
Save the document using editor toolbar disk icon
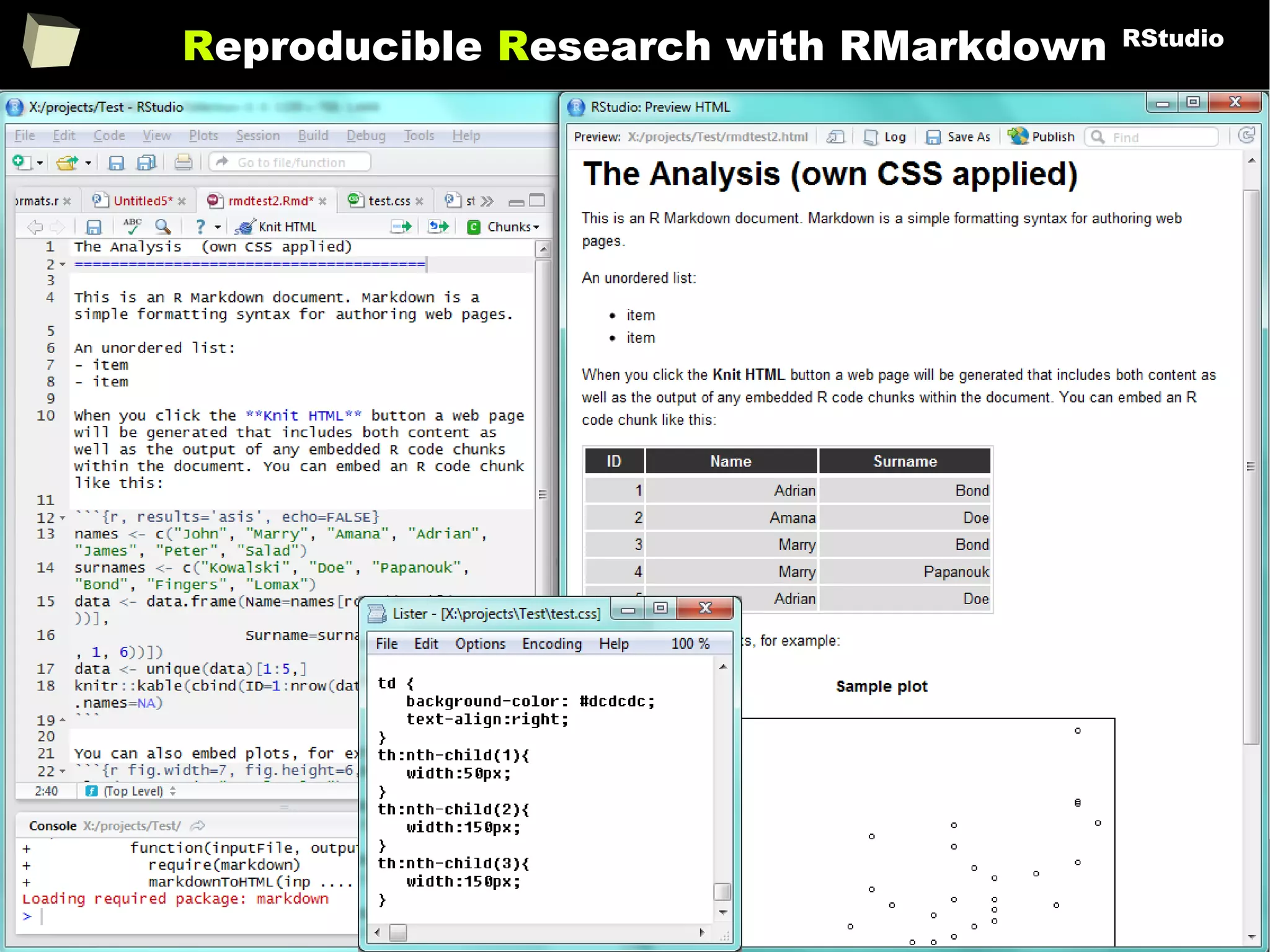click(x=94, y=227)
